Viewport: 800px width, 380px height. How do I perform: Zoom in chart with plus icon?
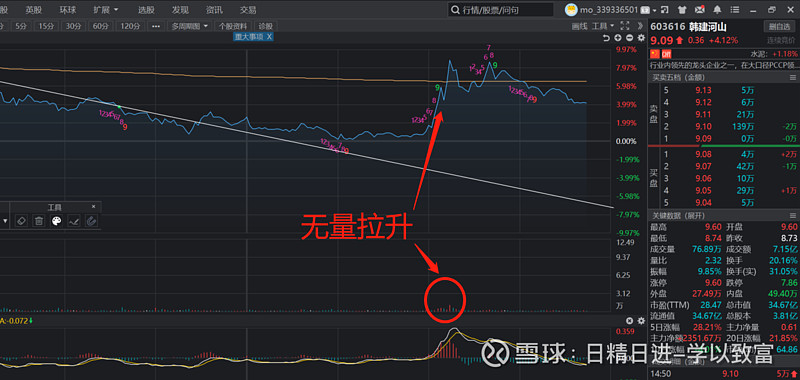point(618,38)
